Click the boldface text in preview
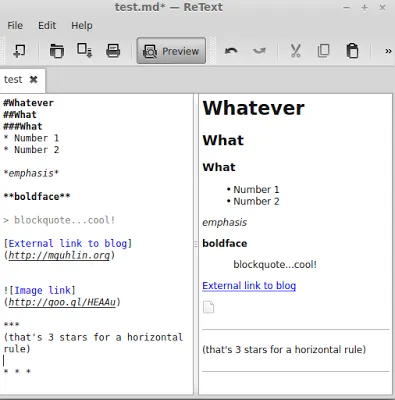 [225, 243]
